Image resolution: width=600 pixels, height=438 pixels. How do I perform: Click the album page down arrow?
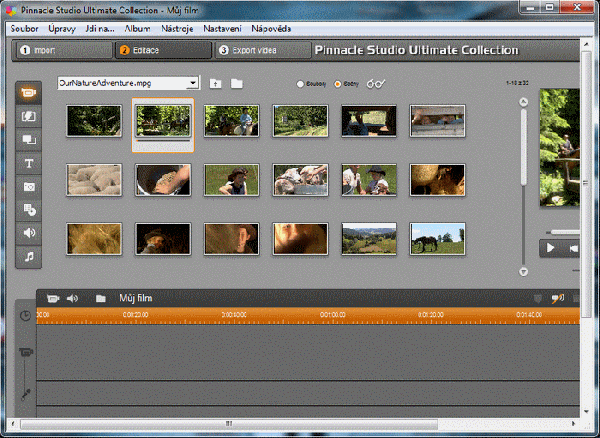pos(523,272)
